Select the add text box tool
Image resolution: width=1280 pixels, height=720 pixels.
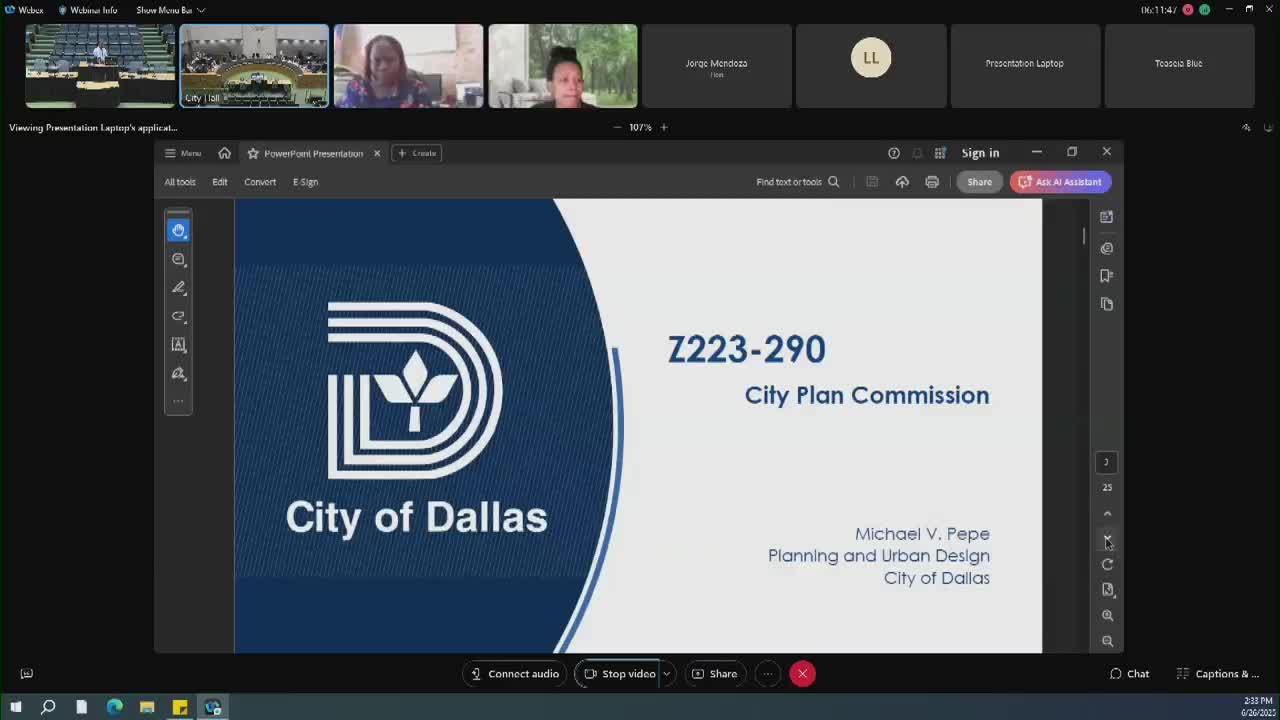click(x=178, y=344)
